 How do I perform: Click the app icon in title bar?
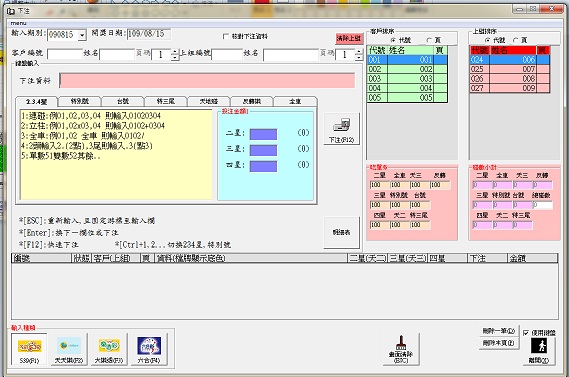(11, 11)
